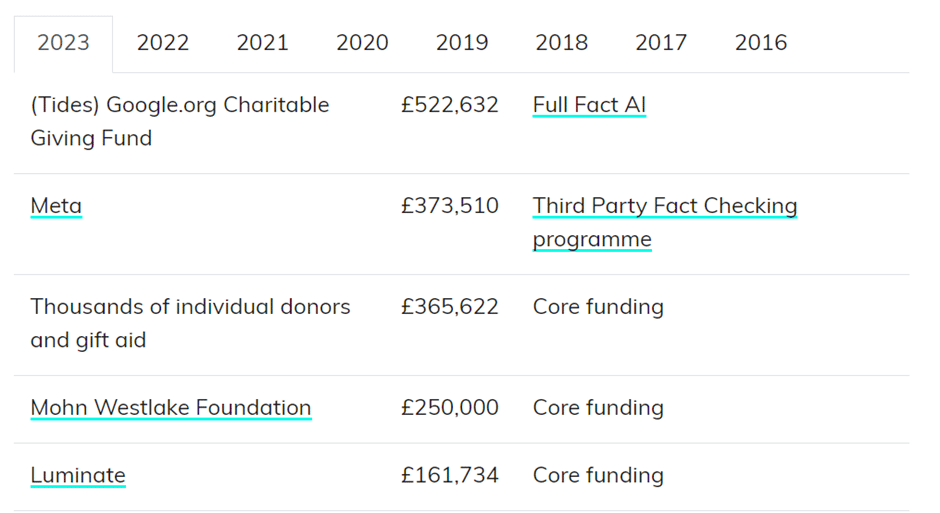This screenshot has height=513, width=940.
Task: Switch to the 2022 tab
Action: pos(162,43)
